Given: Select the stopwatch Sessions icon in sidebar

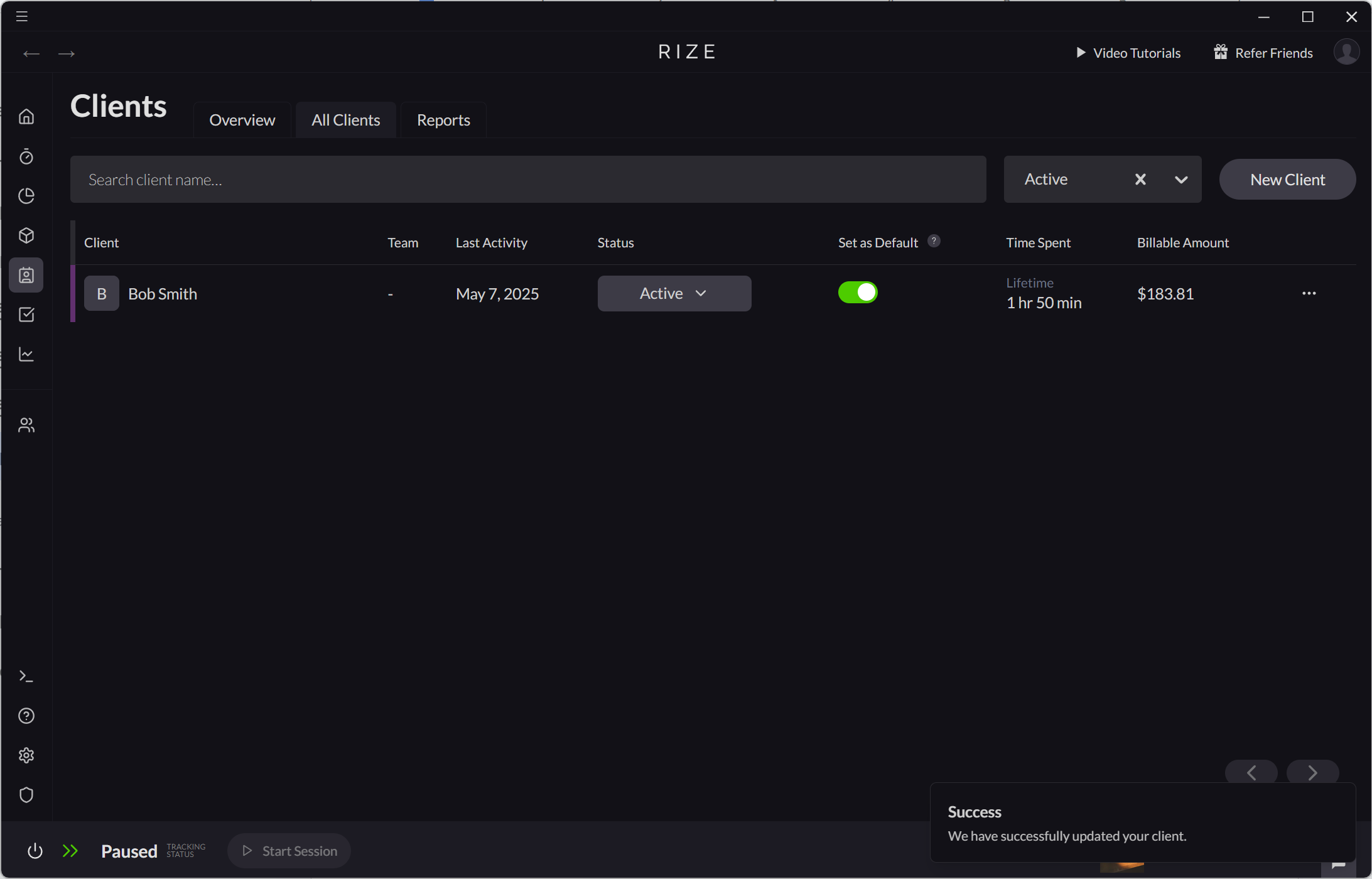Looking at the screenshot, I should [26, 157].
